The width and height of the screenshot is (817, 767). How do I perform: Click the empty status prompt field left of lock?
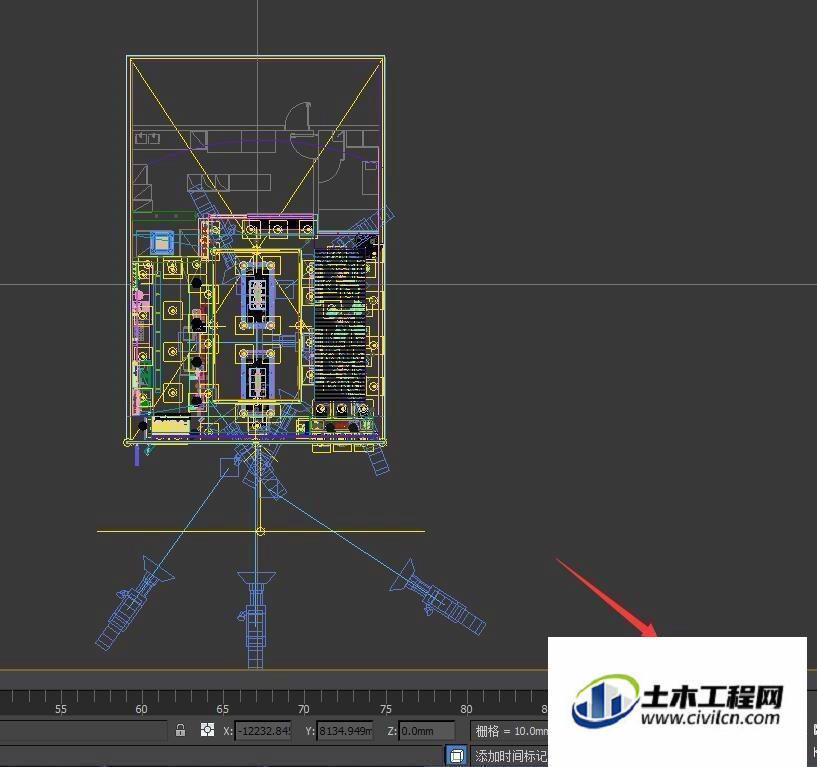click(x=83, y=731)
